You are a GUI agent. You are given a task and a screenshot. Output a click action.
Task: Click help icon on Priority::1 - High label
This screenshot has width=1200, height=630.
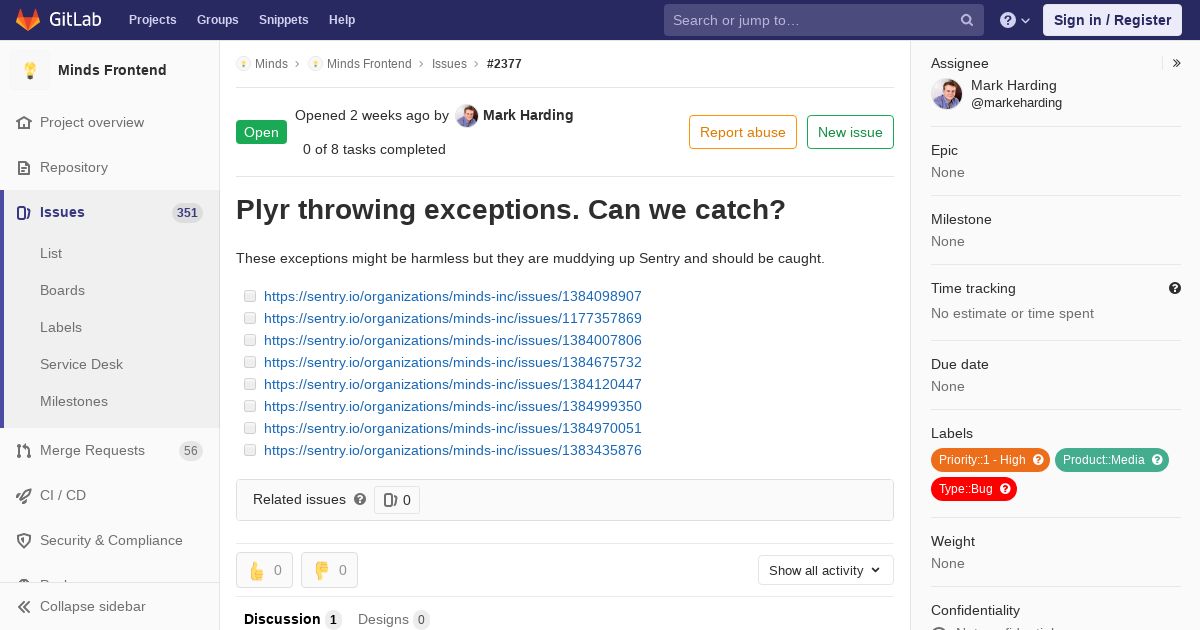[1038, 460]
